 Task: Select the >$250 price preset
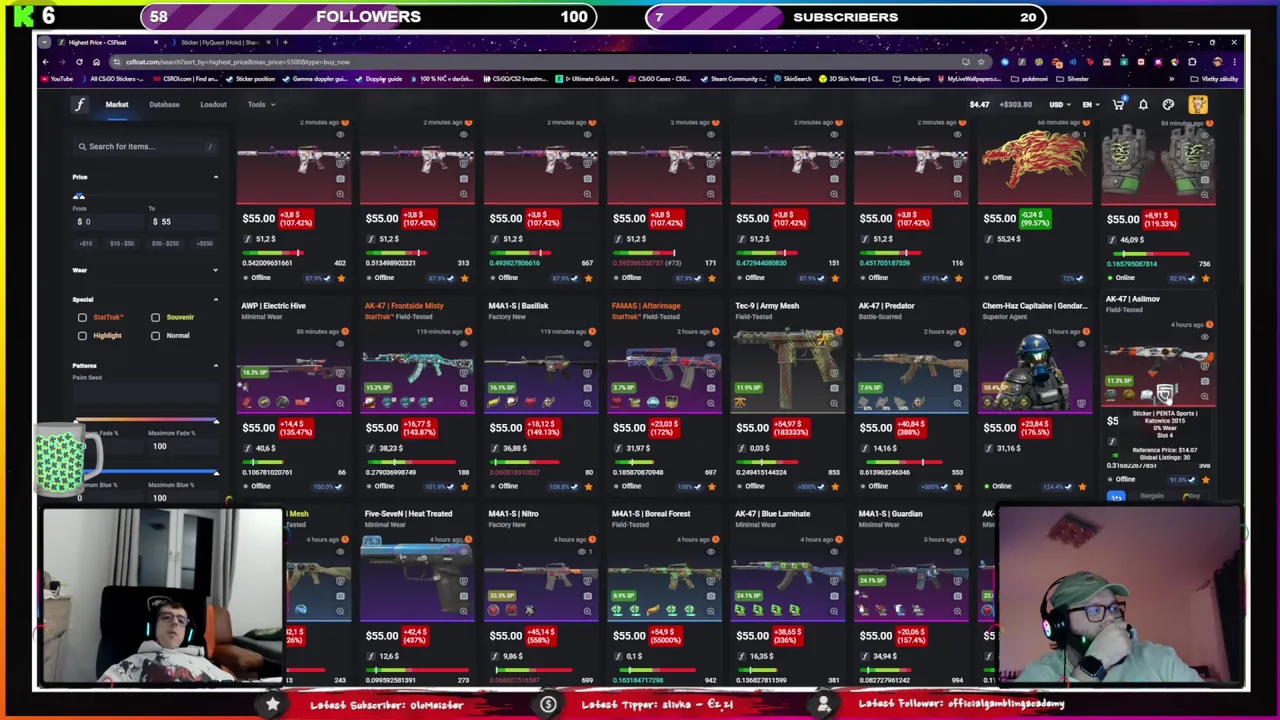(x=205, y=243)
